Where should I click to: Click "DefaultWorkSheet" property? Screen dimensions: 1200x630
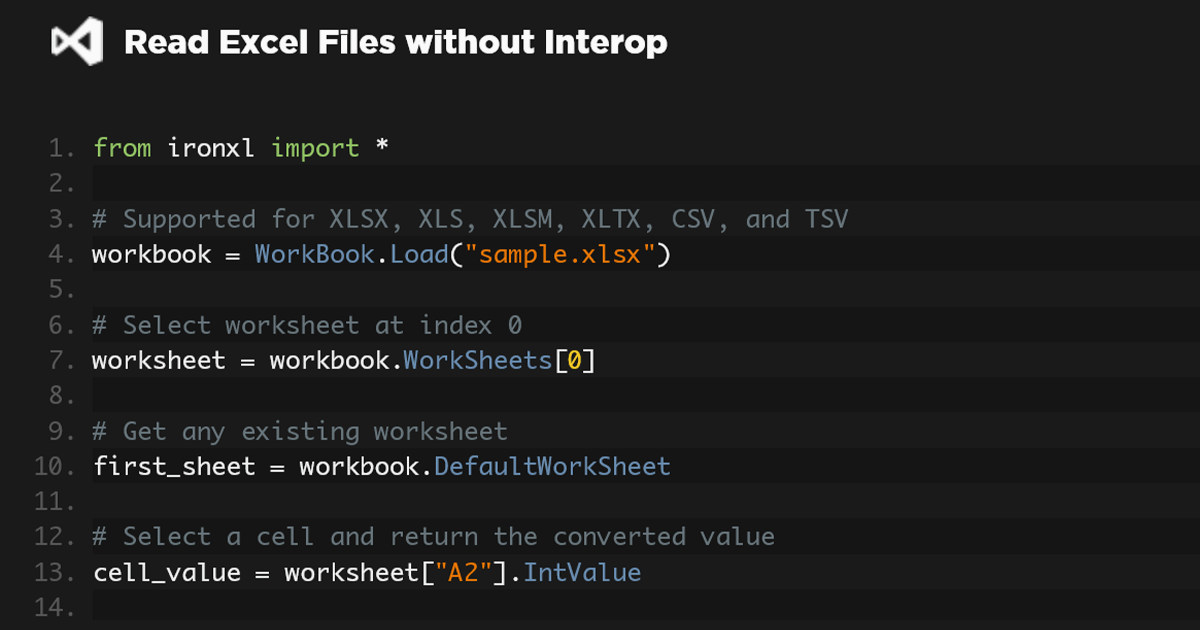click(x=552, y=466)
